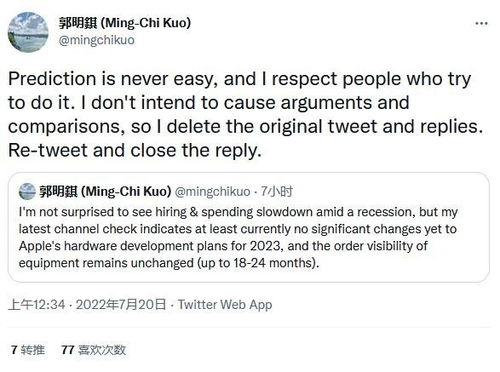The image size is (500, 372).
Task: Click the main tweet text about prediction
Action: pyautogui.click(x=246, y=114)
